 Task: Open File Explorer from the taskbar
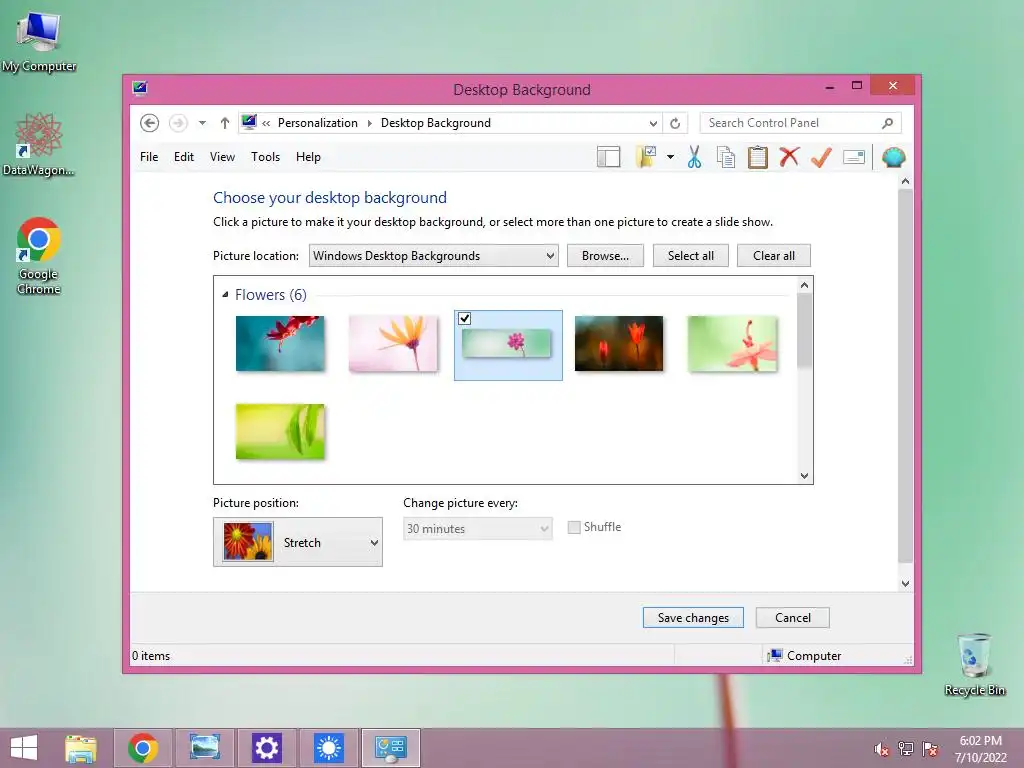[81, 748]
